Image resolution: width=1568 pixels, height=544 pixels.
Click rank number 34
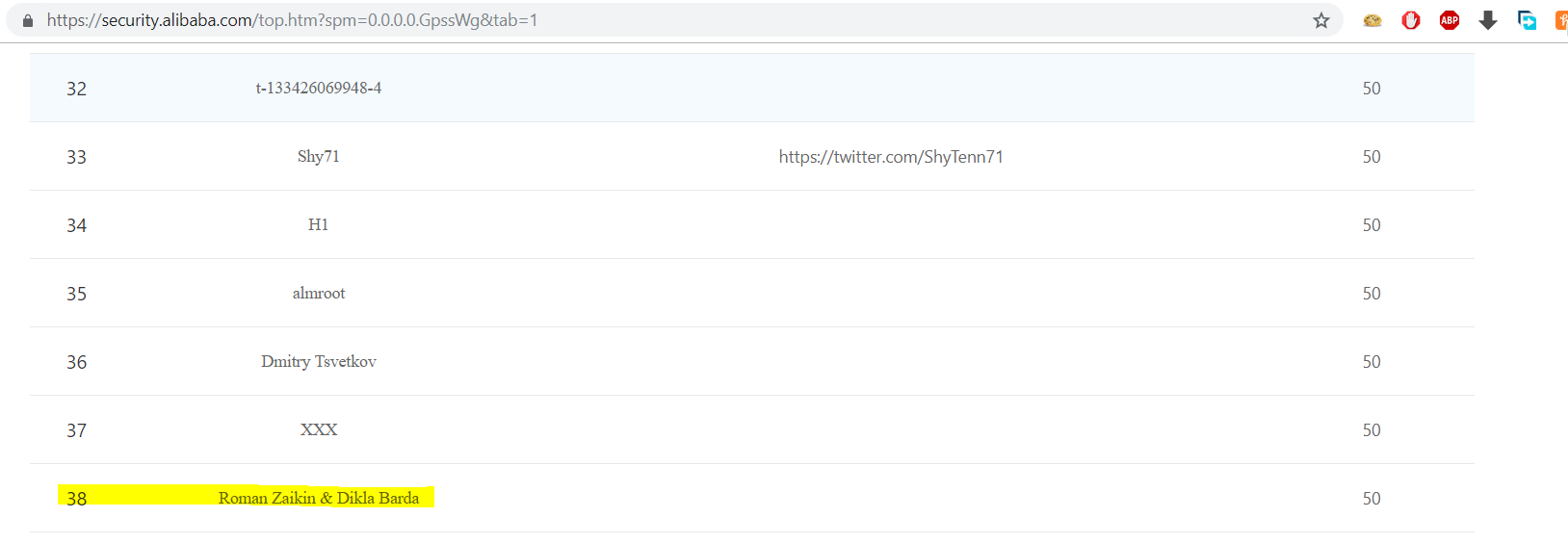pyautogui.click(x=77, y=225)
